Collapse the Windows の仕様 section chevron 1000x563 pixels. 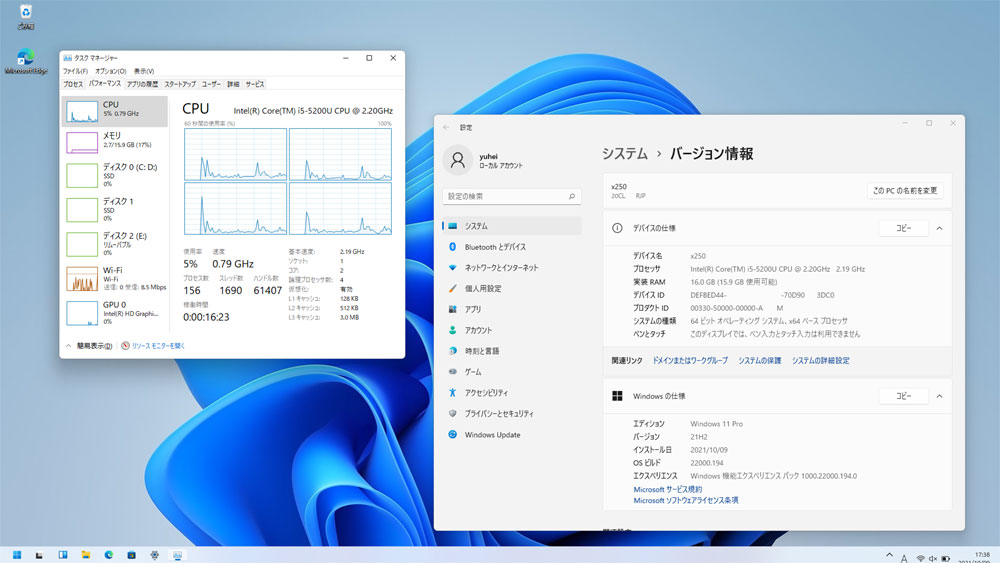click(x=939, y=396)
